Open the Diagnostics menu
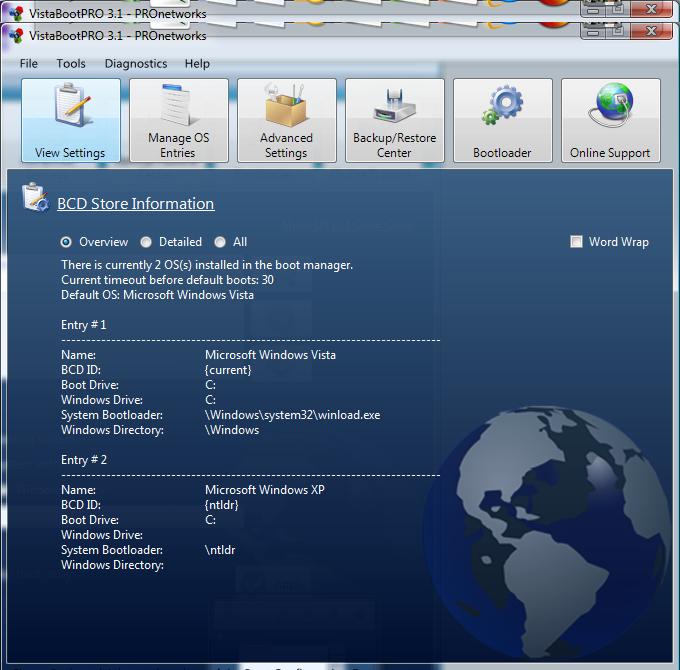680x670 pixels. pos(136,64)
